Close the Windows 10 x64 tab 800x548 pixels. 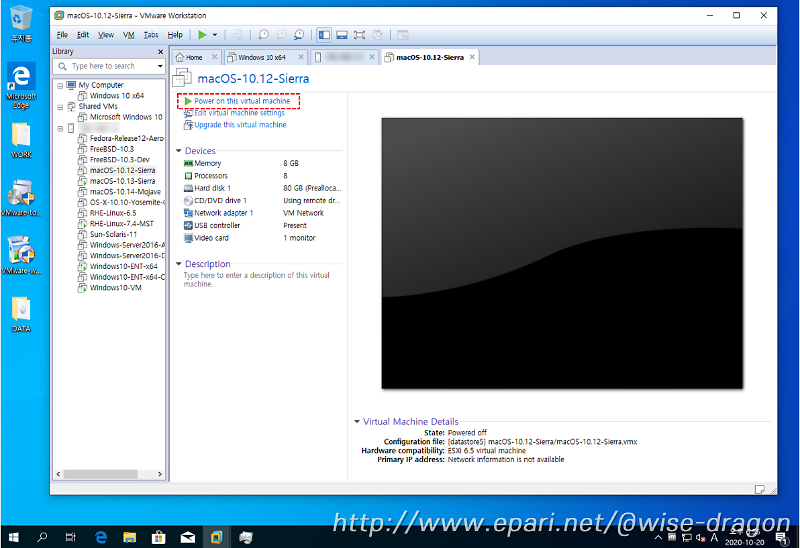(301, 57)
